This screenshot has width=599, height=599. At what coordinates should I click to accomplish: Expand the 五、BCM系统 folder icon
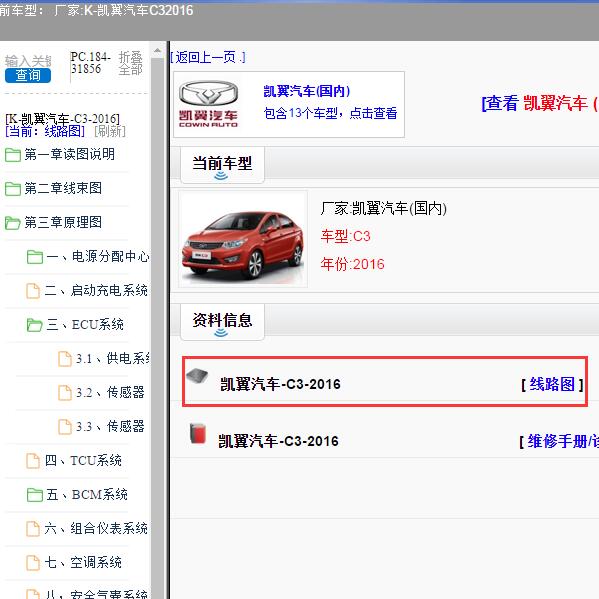tap(35, 495)
